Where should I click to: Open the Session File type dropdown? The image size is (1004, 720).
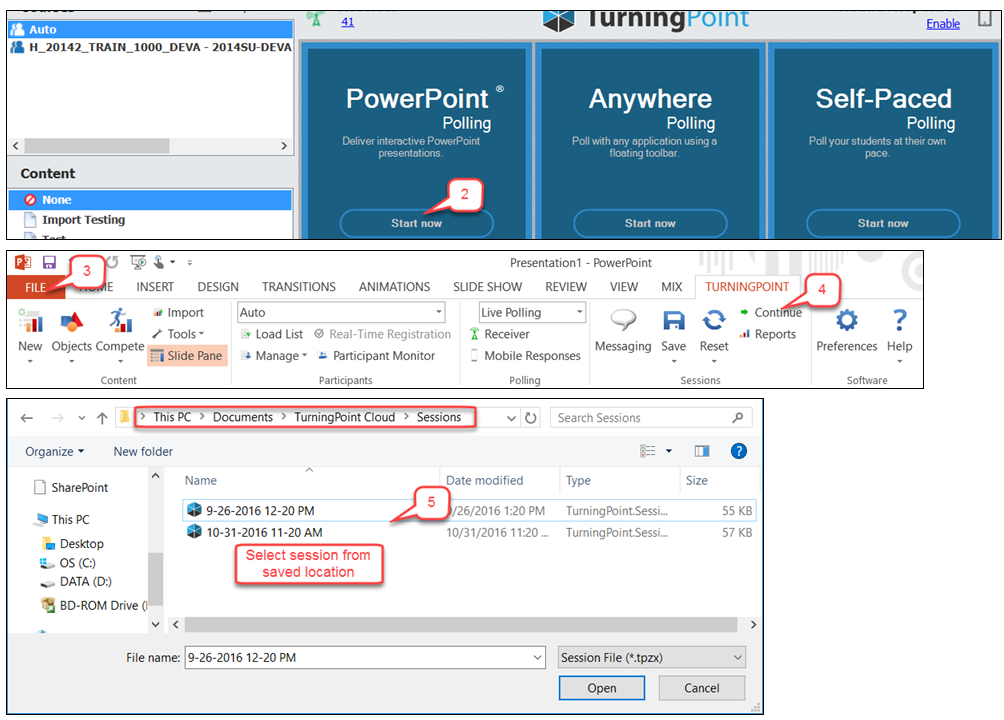pyautogui.click(x=651, y=657)
